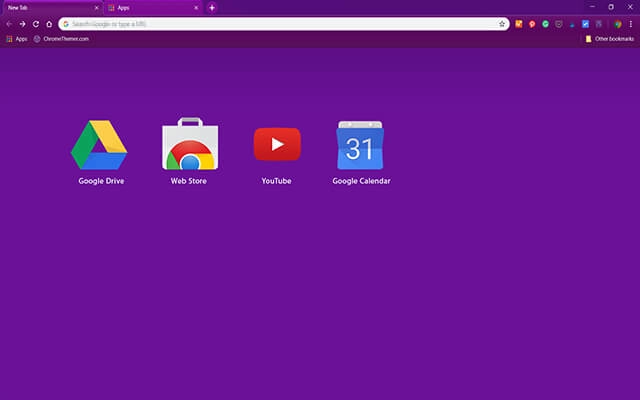Reload the current page
The width and height of the screenshot is (640, 400).
(36, 24)
